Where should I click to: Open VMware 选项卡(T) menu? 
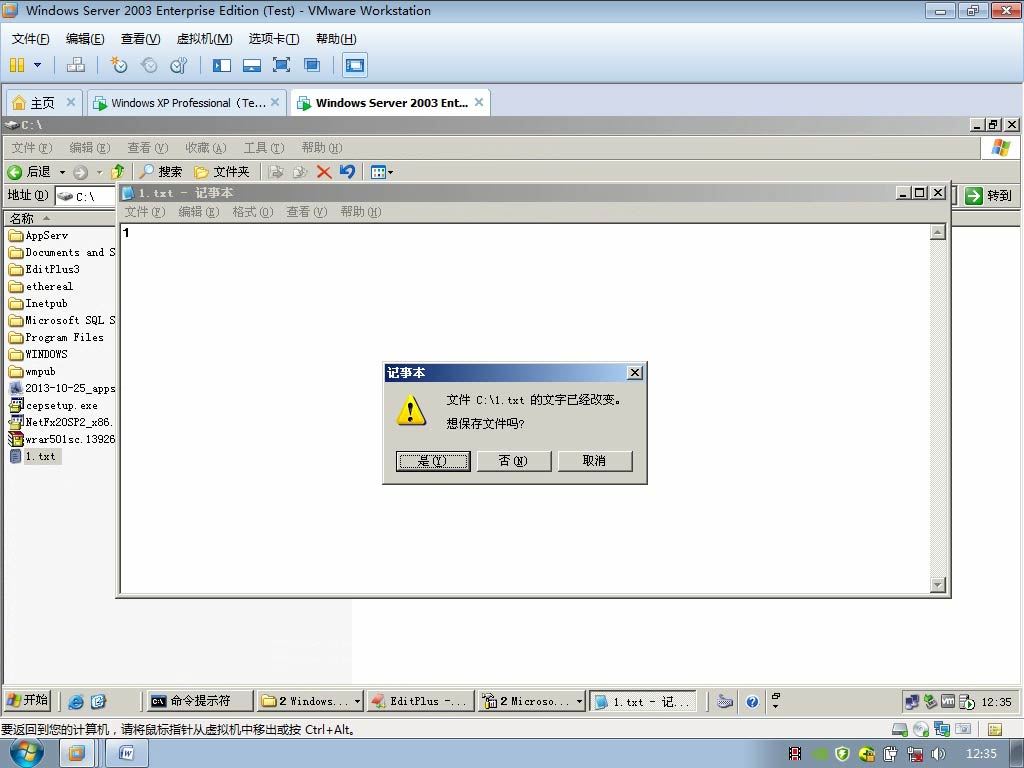click(x=274, y=39)
